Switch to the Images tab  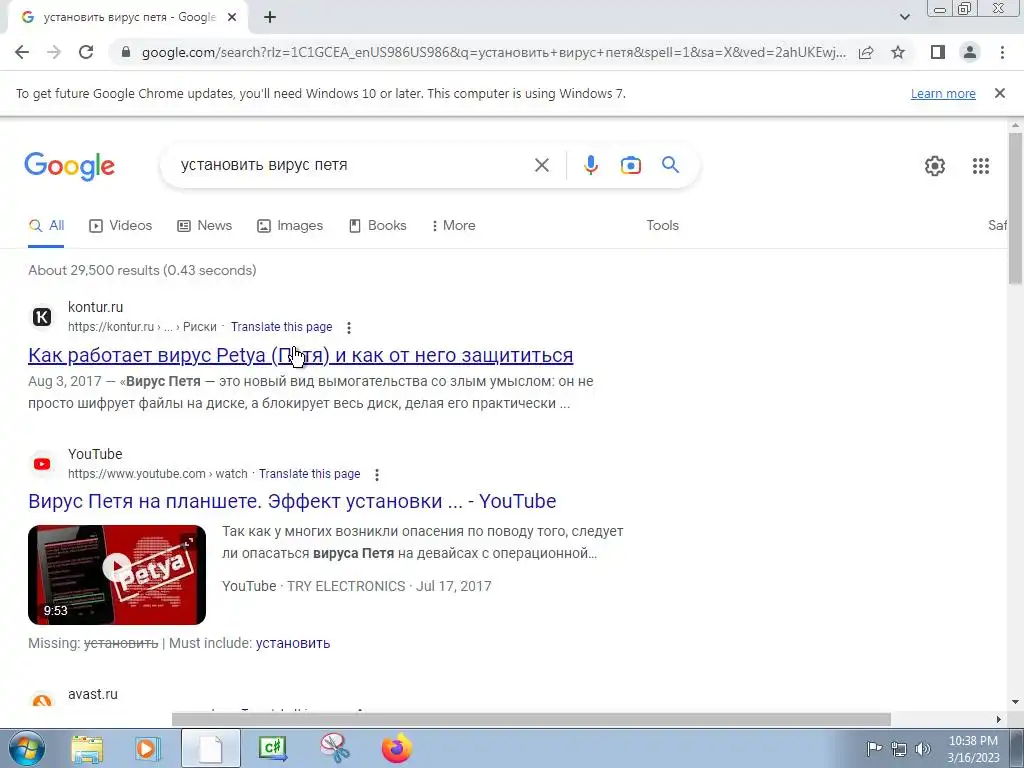(290, 226)
